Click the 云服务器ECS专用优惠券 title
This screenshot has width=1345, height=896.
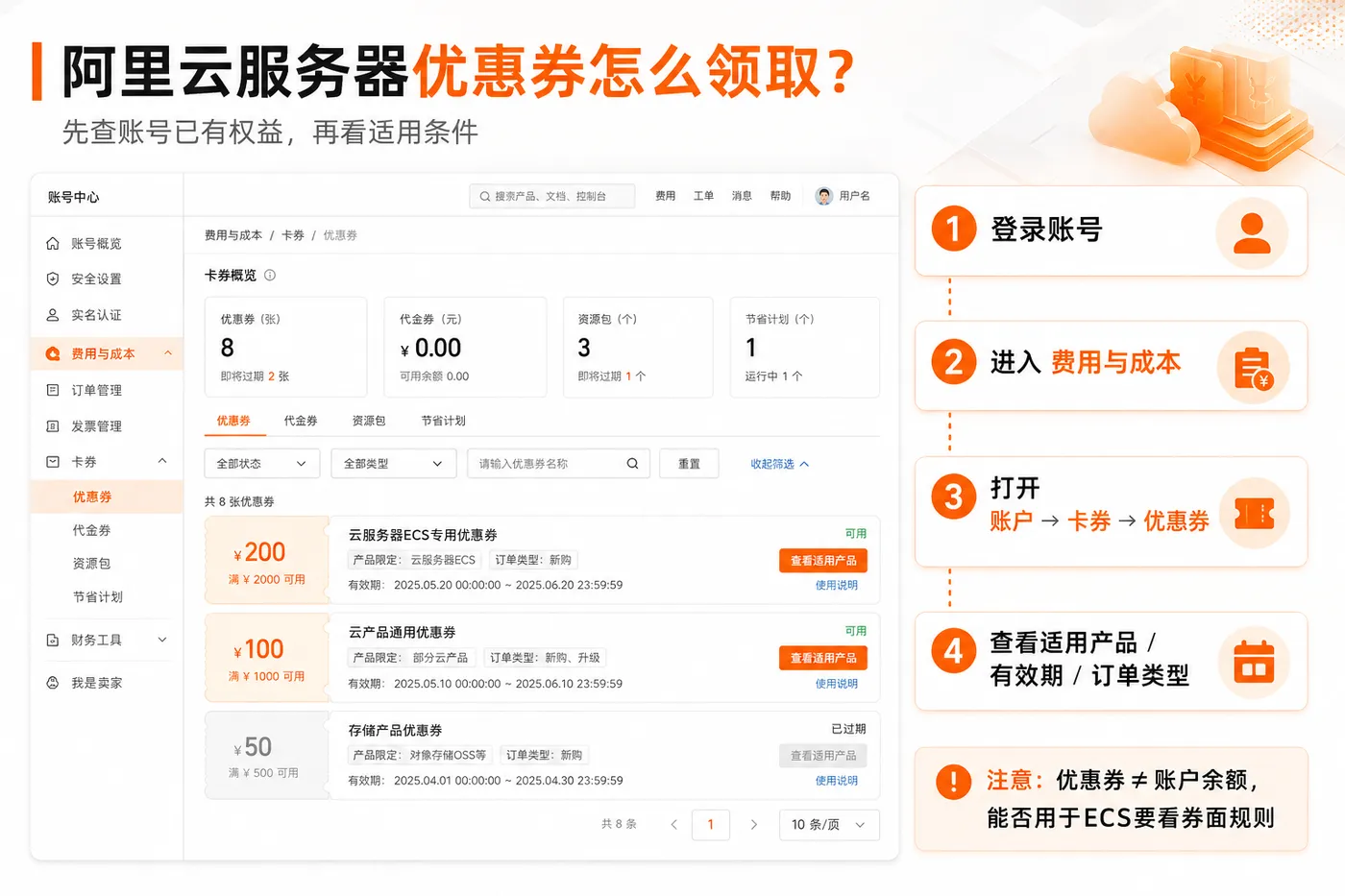(x=423, y=535)
